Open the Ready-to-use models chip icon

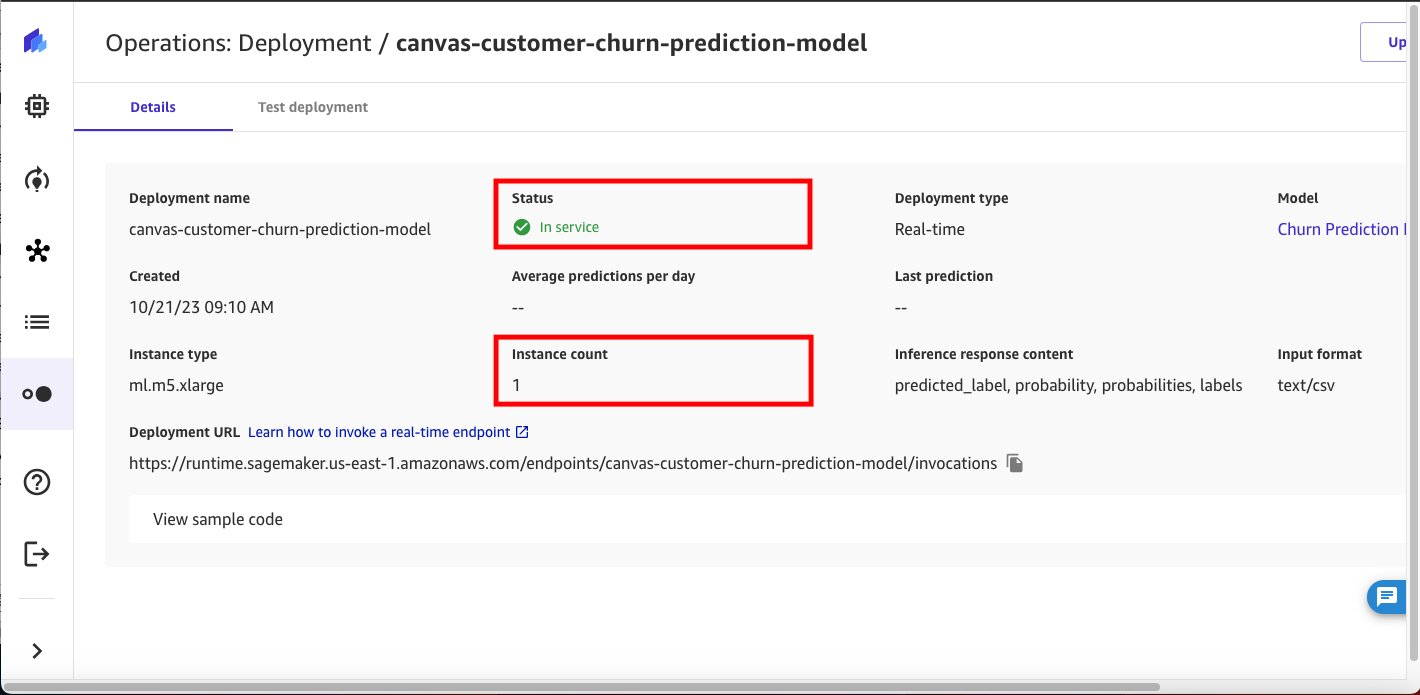[37, 106]
